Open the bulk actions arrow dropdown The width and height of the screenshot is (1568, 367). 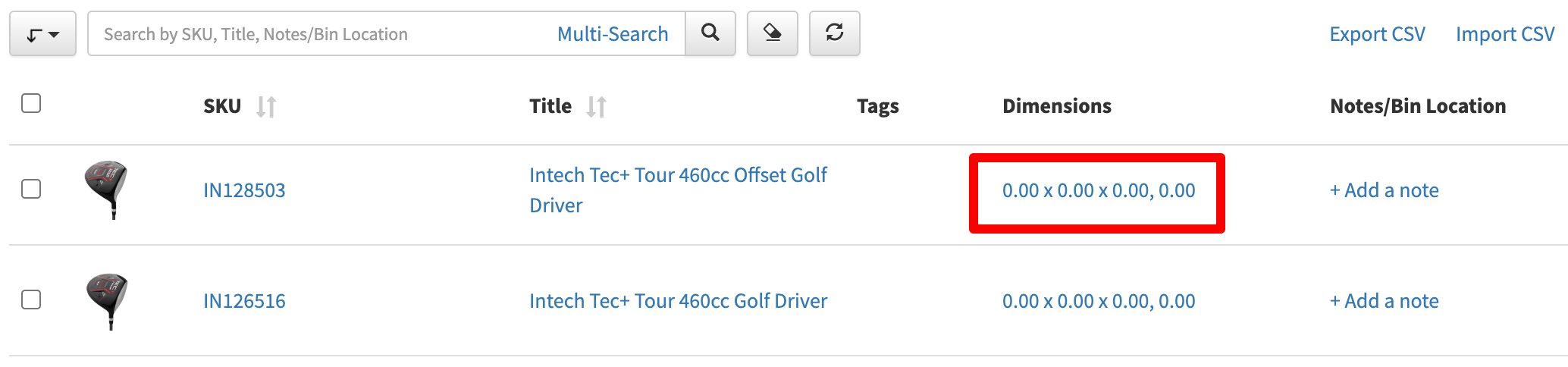[x=42, y=34]
